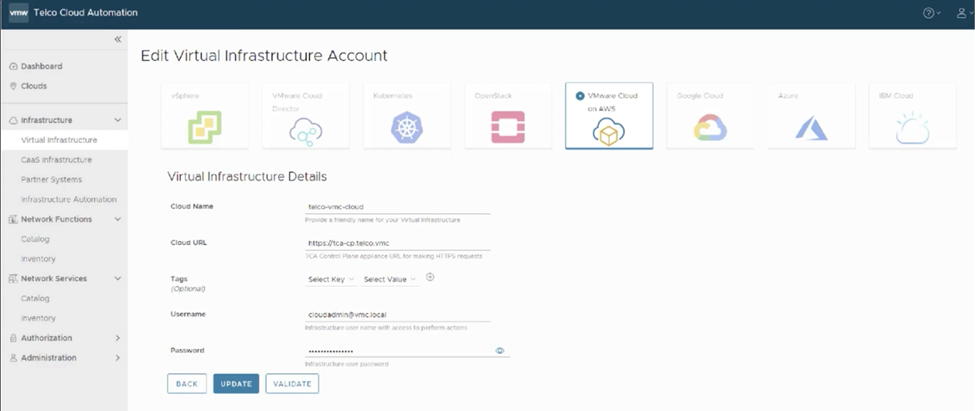The width and height of the screenshot is (975, 411).
Task: Collapse the Network Services section chevron
Action: coord(118,279)
